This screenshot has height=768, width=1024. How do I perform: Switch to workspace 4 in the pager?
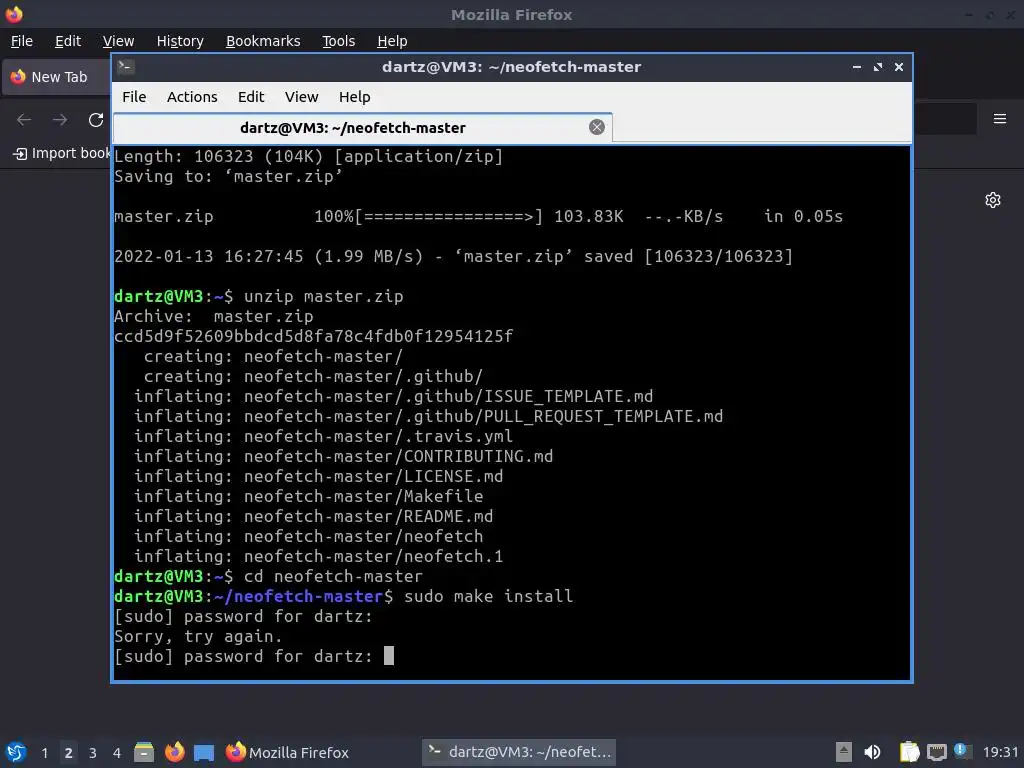117,753
